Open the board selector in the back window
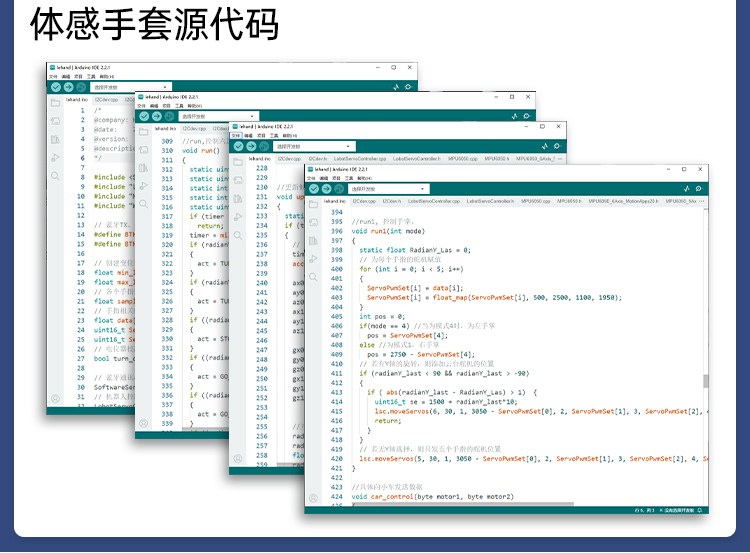This screenshot has width=750, height=553. coord(131,87)
